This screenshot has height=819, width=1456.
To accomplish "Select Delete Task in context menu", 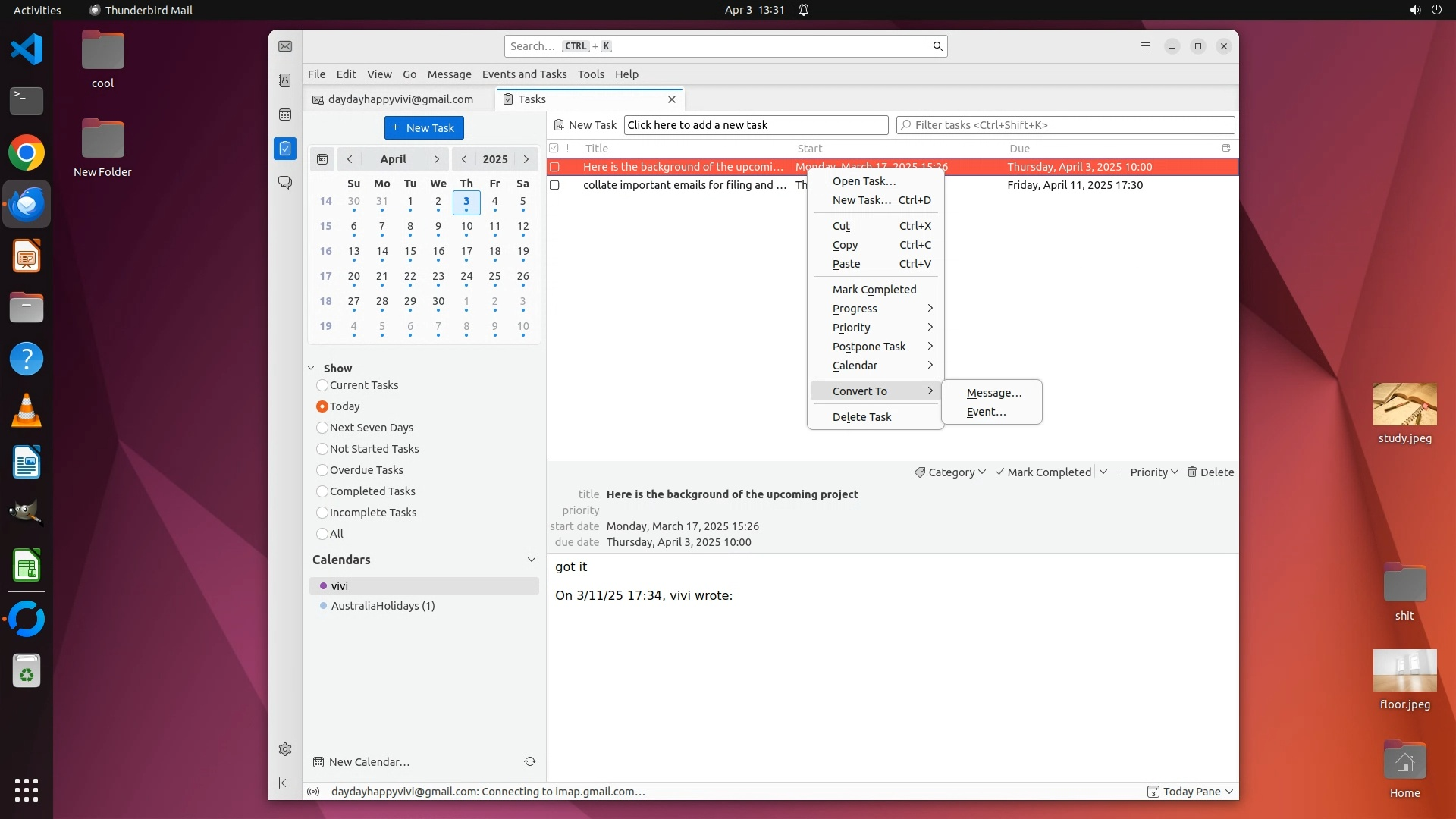I will [861, 417].
